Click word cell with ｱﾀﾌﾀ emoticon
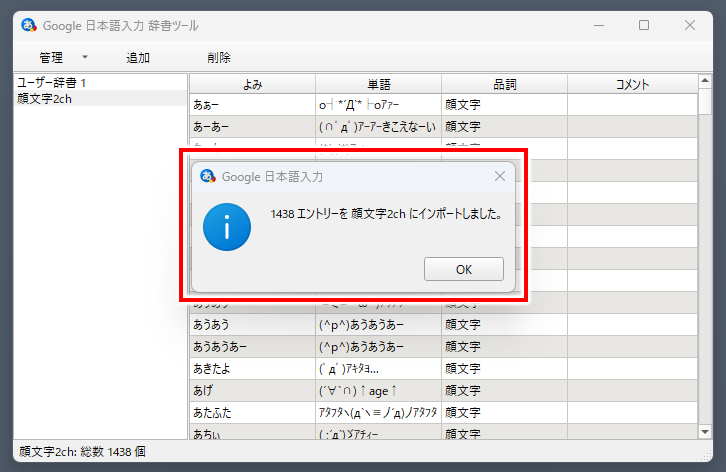 point(379,412)
